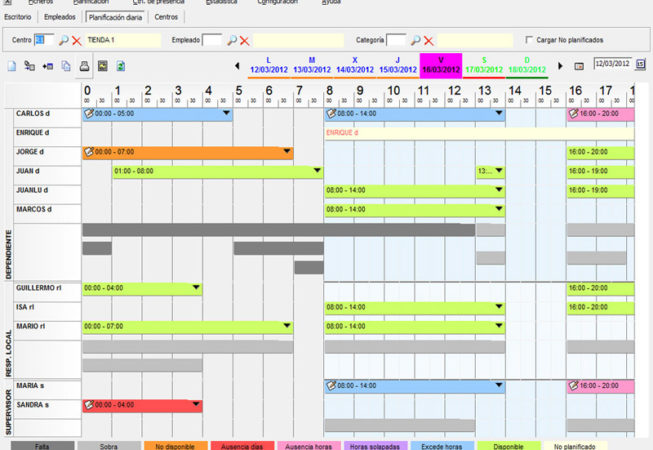Select Wednesday X 14/03/2012 day

tap(355, 66)
